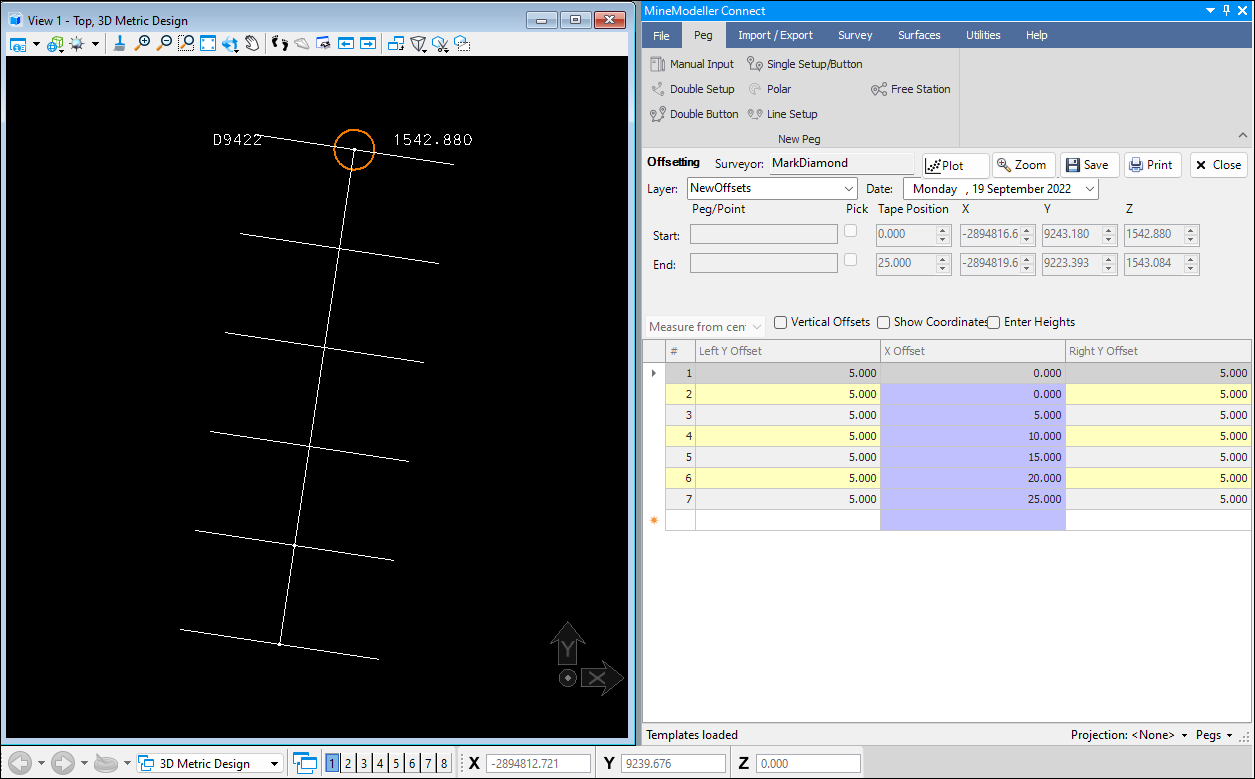
Task: Click the Update View brush icon
Action: point(119,44)
